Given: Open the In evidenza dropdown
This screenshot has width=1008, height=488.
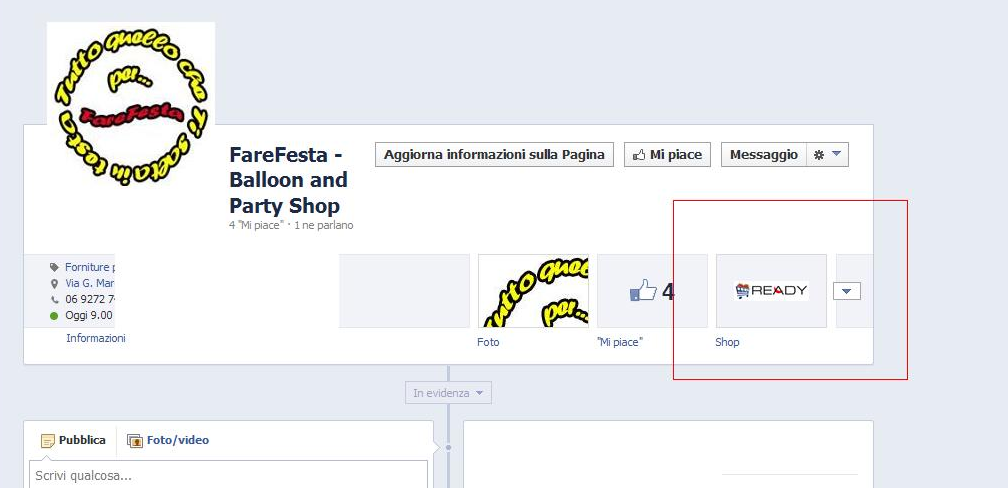Looking at the screenshot, I should 448,393.
